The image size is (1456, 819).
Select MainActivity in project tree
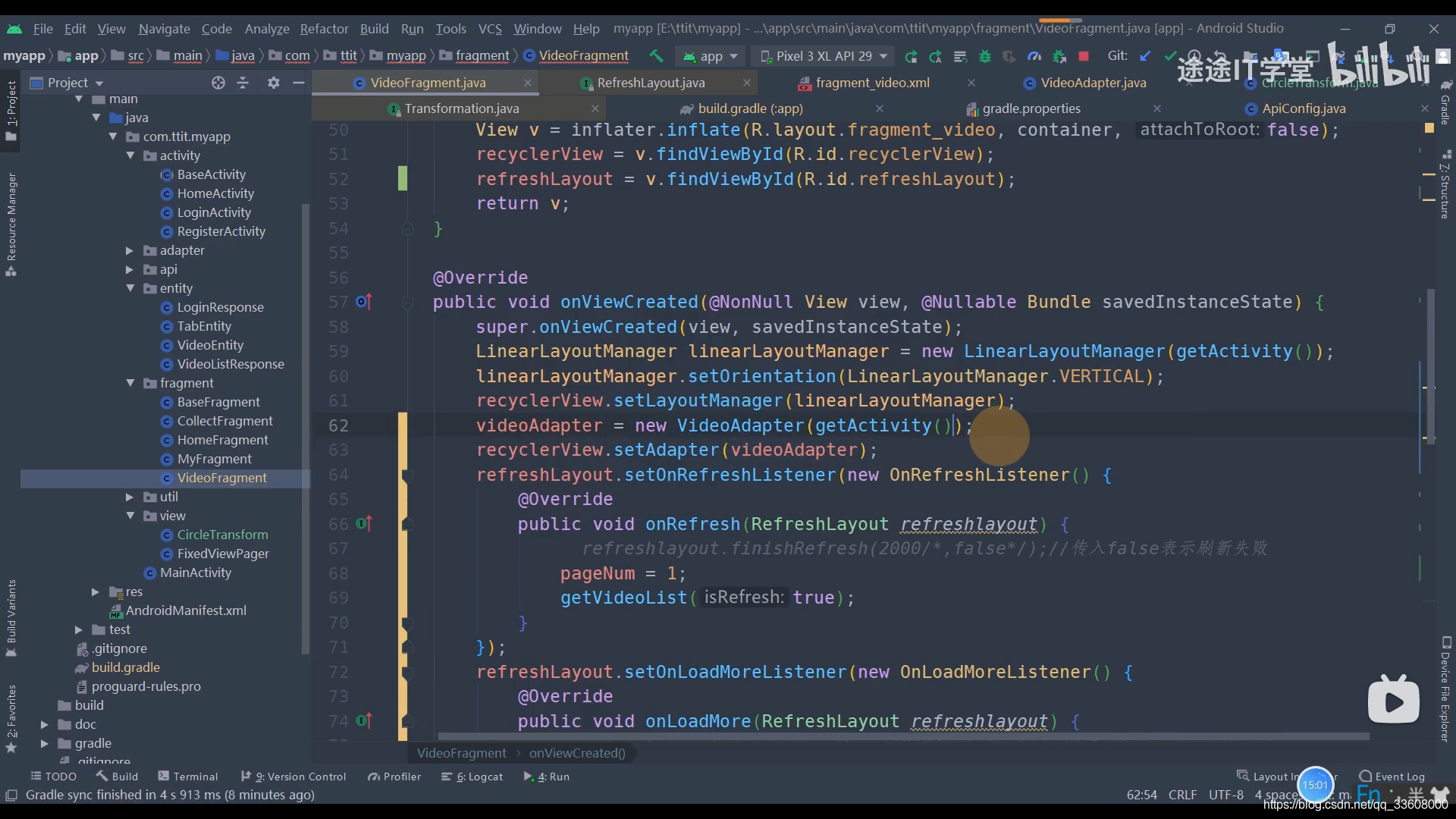195,573
